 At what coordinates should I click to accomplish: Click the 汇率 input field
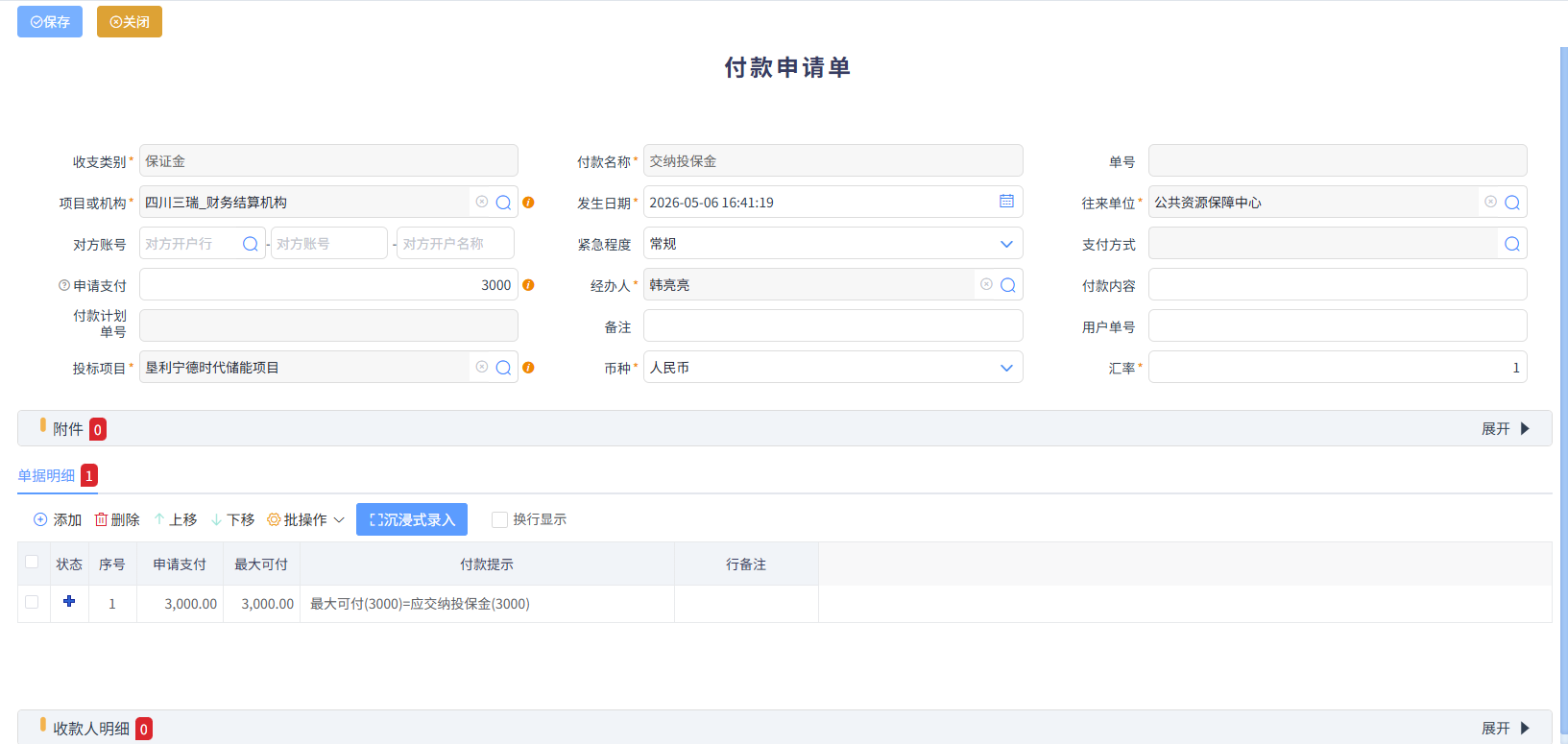1338,367
